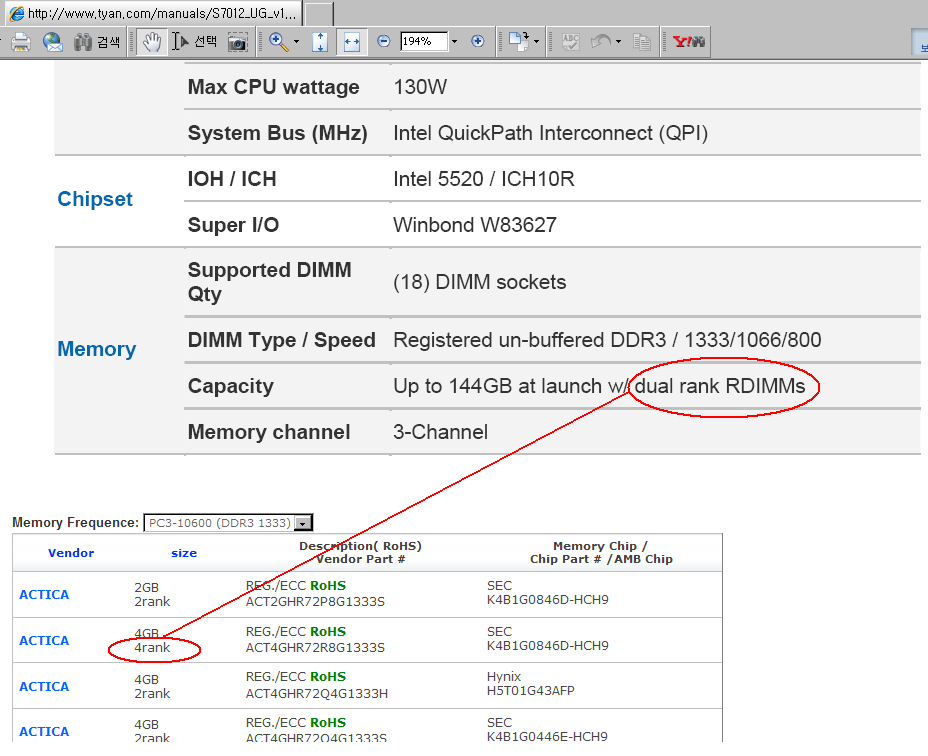Sort by the size column header
The image size is (928, 756).
click(x=184, y=553)
